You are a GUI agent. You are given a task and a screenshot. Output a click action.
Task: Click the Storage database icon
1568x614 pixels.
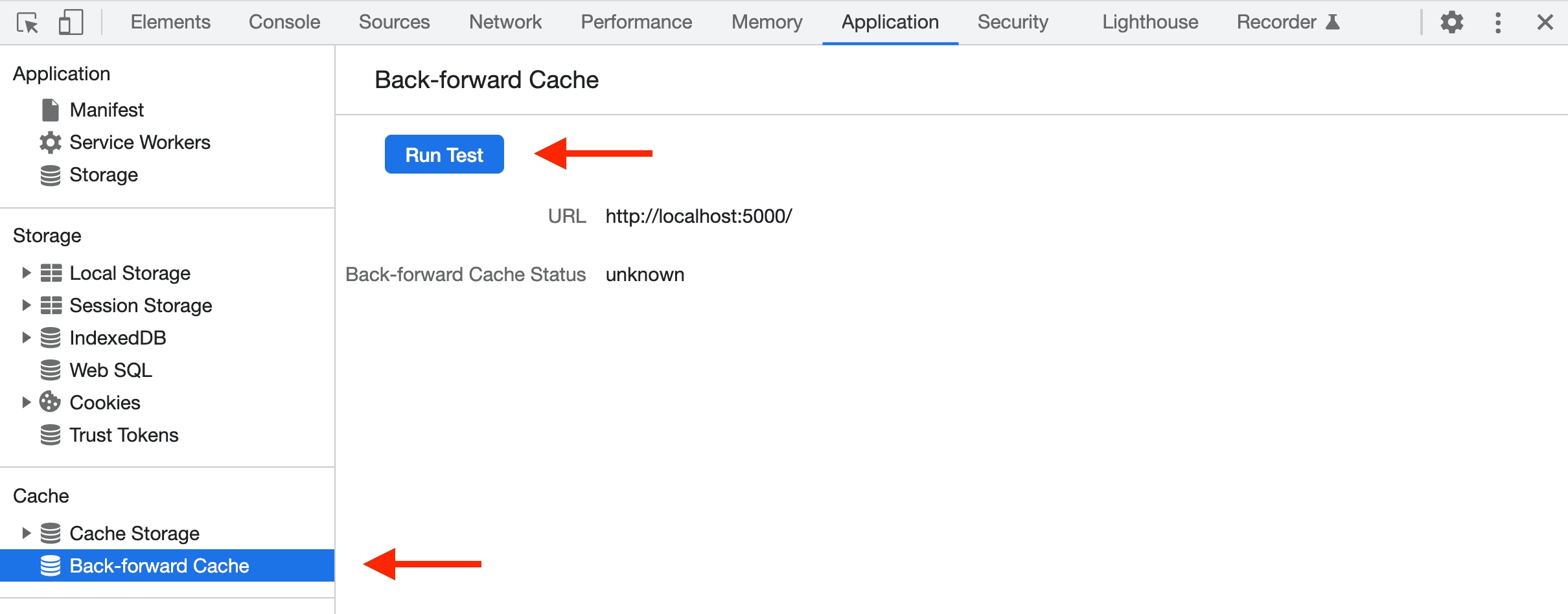tap(50, 174)
